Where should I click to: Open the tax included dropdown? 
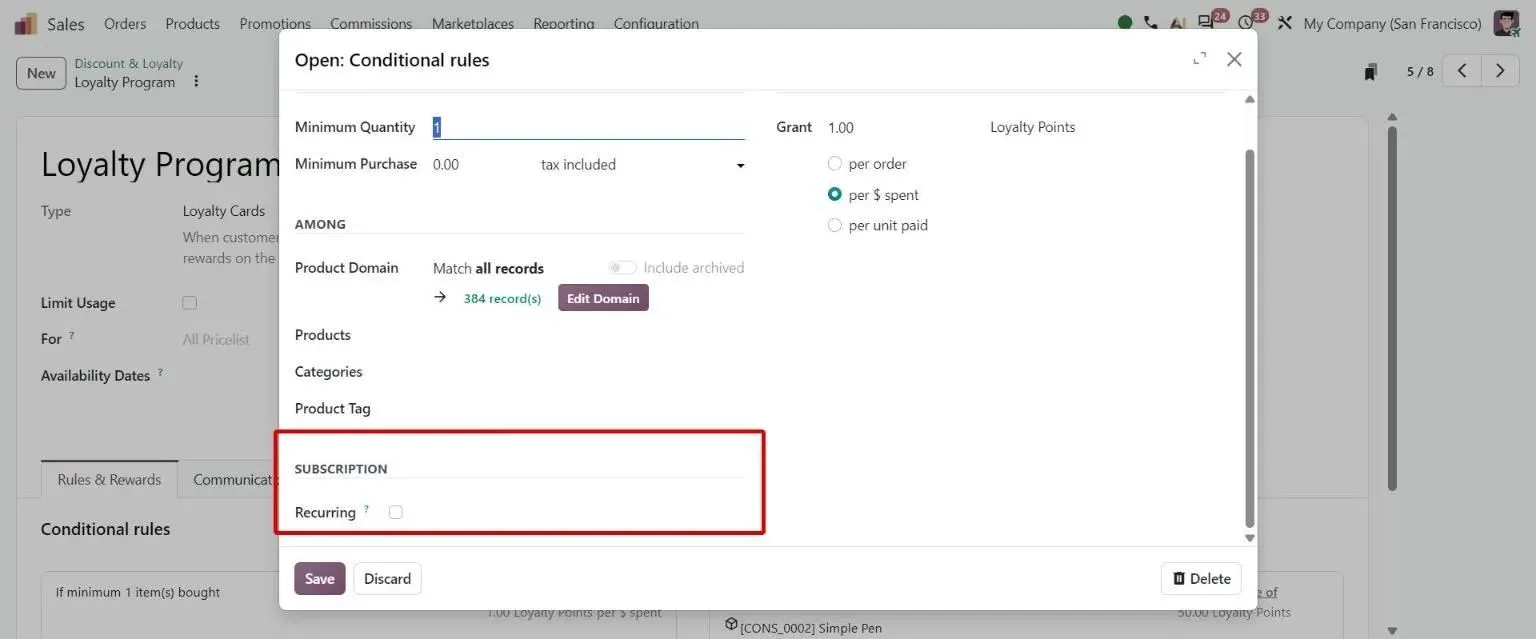(x=643, y=165)
